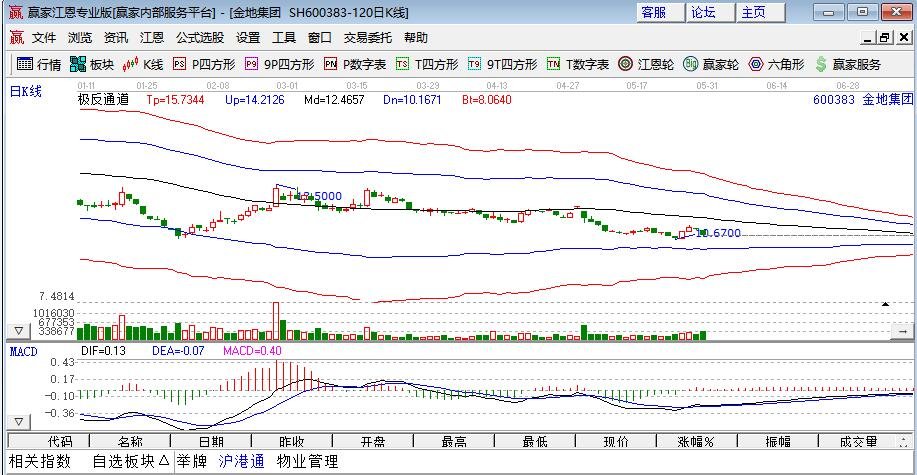This screenshot has width=917, height=475.
Task: Switch to the 物业管理 tab
Action: (308, 461)
